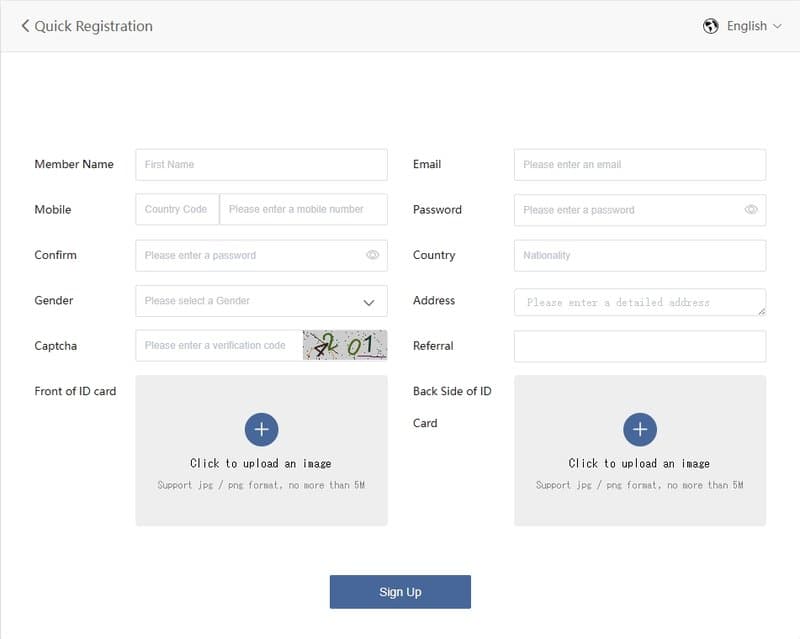Click the Referral input box

pos(639,346)
